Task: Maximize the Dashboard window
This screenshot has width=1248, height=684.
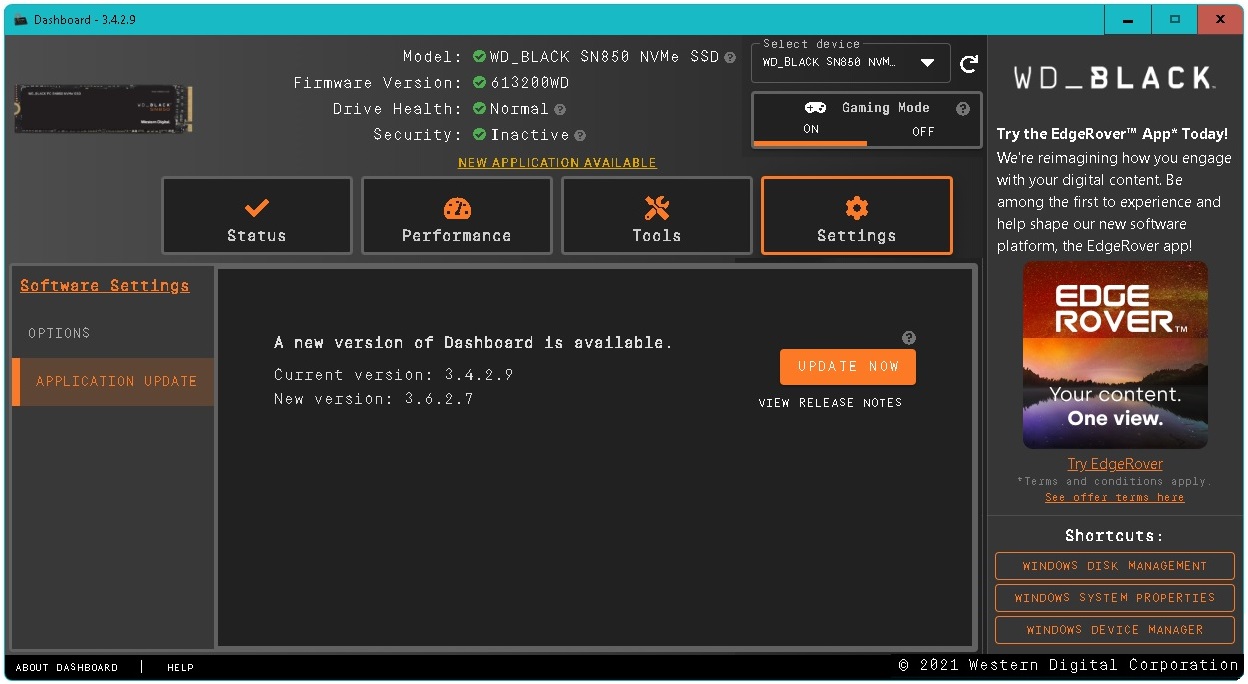Action: pyautogui.click(x=1175, y=19)
